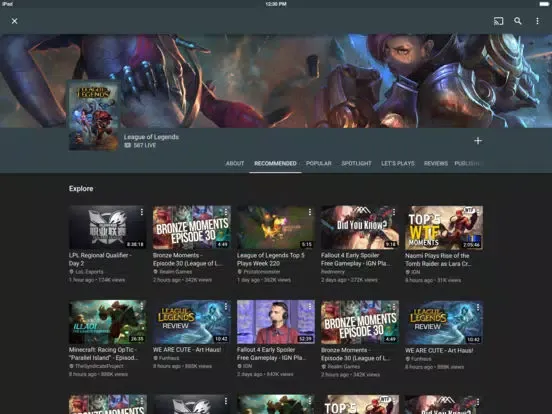552x414 pixels.
Task: Tap the Cast to TV icon
Action: (x=498, y=21)
